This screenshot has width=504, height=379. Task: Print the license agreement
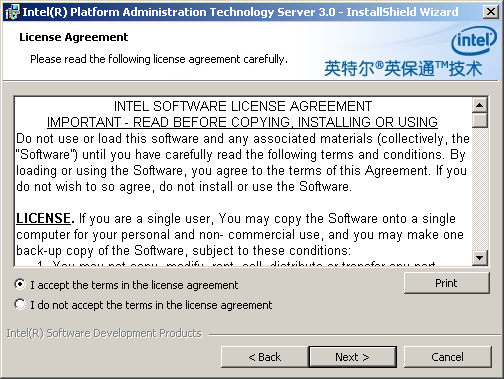click(447, 283)
